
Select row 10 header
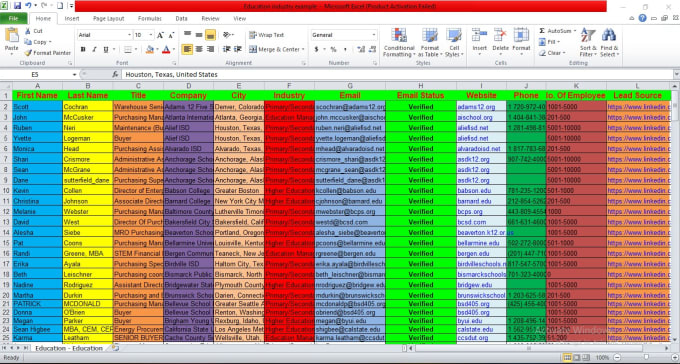click(6, 190)
